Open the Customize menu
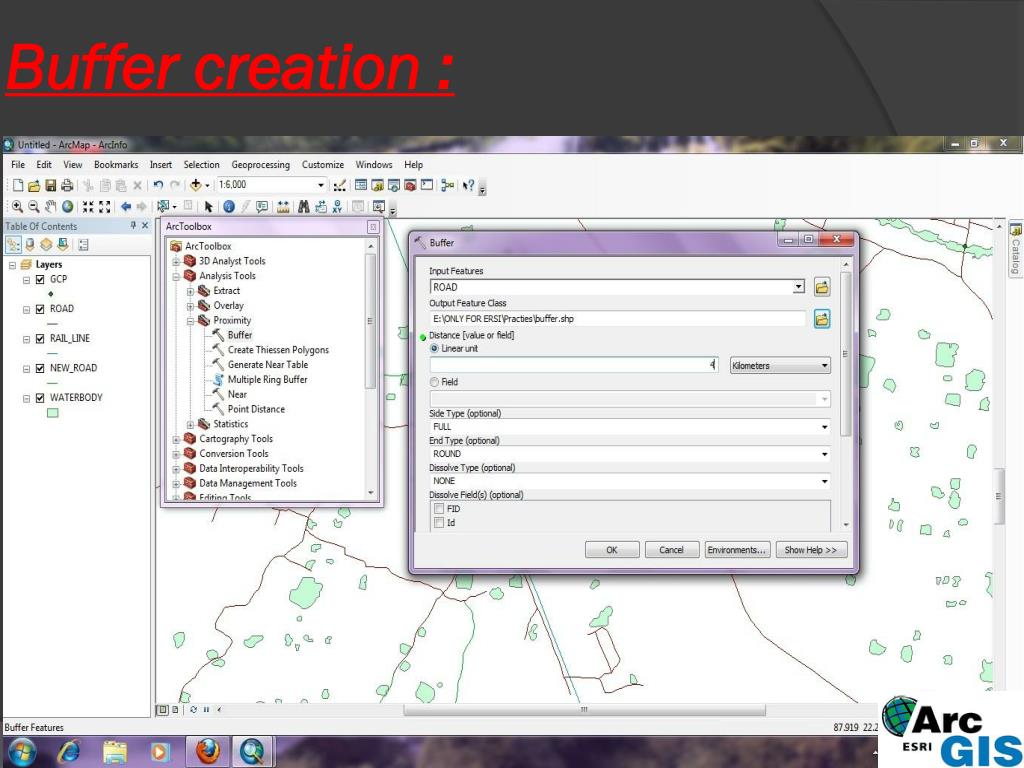 pos(323,165)
